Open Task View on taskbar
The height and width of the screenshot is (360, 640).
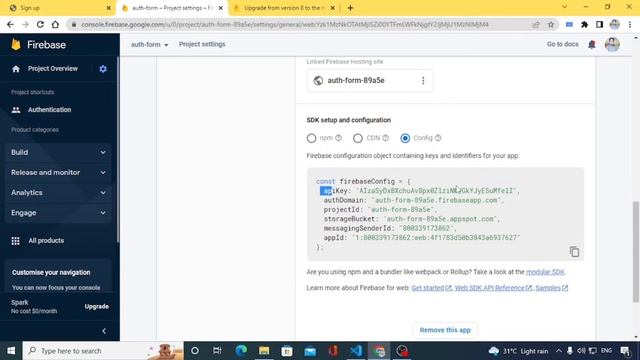[x=217, y=351]
